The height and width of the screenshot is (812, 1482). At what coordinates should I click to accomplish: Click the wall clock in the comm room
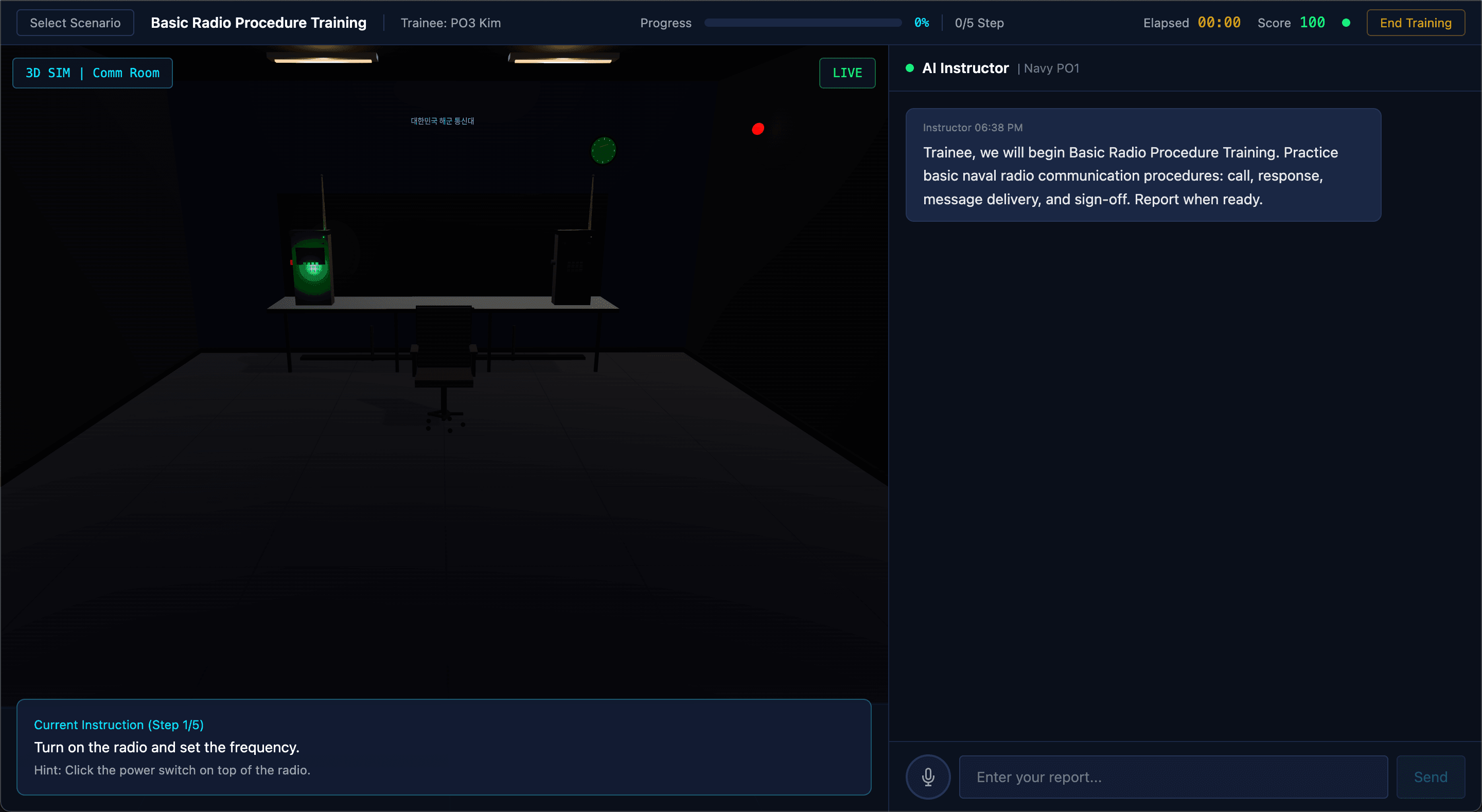603,150
